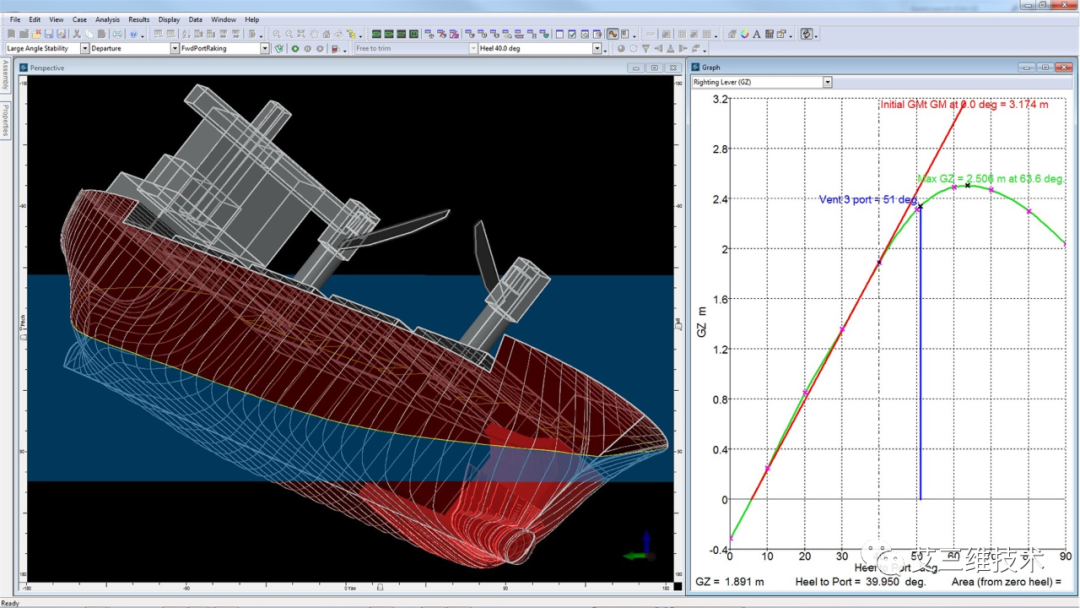The width and height of the screenshot is (1080, 608).
Task: Click the font letter A icon
Action: [x=756, y=34]
